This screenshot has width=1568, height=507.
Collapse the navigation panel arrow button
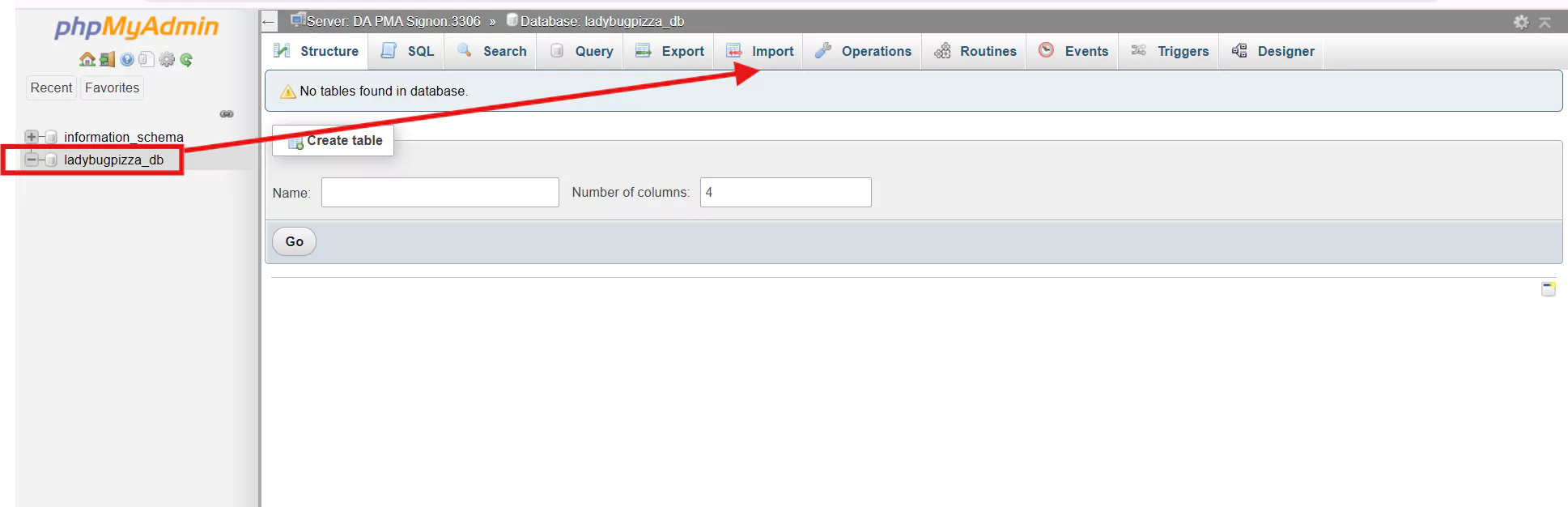pyautogui.click(x=270, y=22)
